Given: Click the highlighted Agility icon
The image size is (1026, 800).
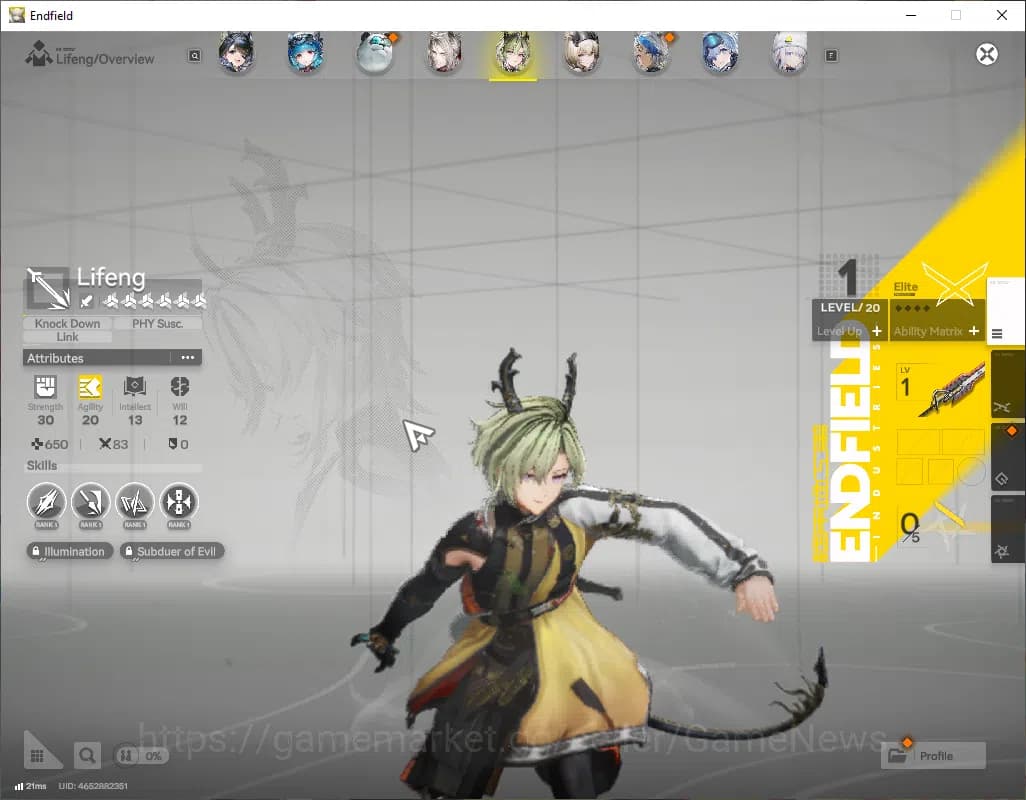Looking at the screenshot, I should (x=90, y=387).
